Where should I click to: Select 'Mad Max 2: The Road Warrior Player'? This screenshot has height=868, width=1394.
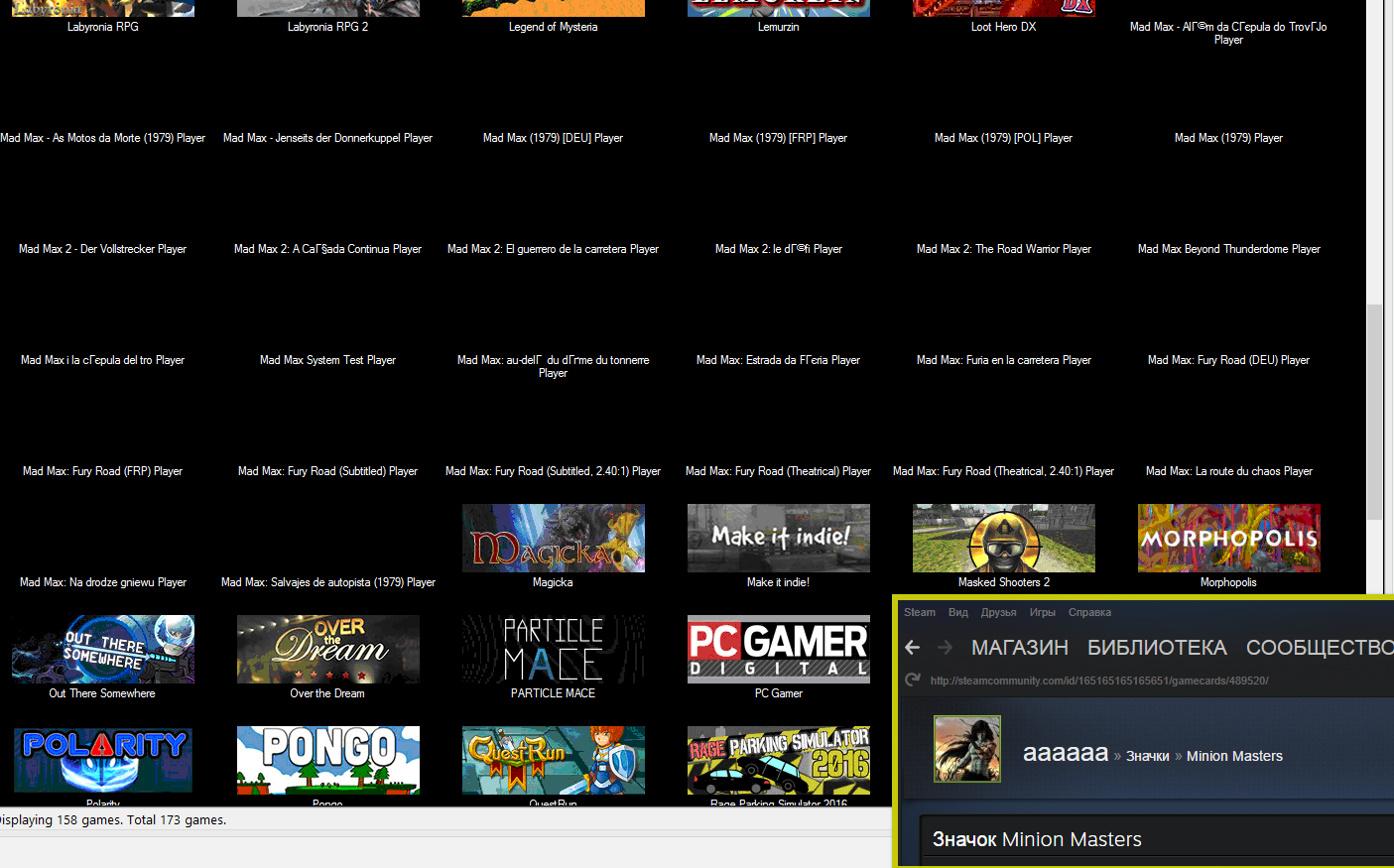[x=1003, y=249]
